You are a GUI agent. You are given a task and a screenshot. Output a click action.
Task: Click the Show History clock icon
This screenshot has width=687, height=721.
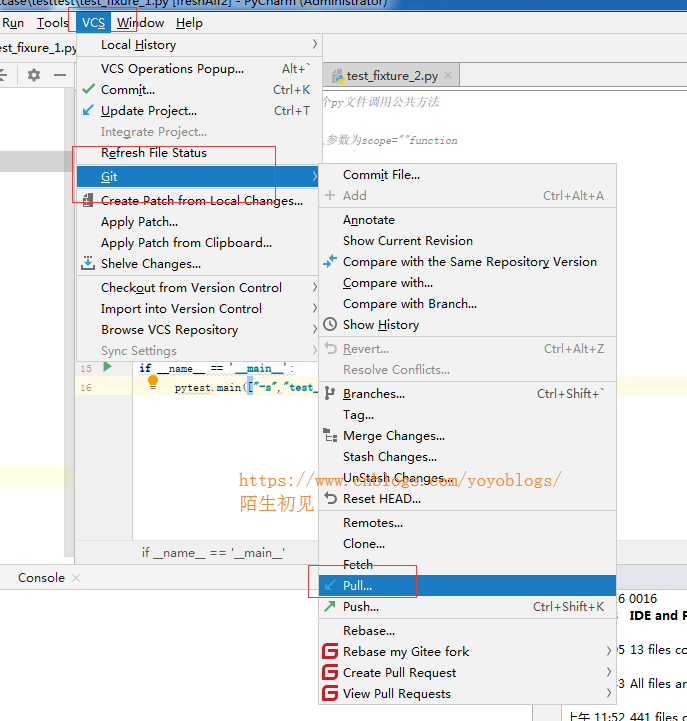pos(330,324)
